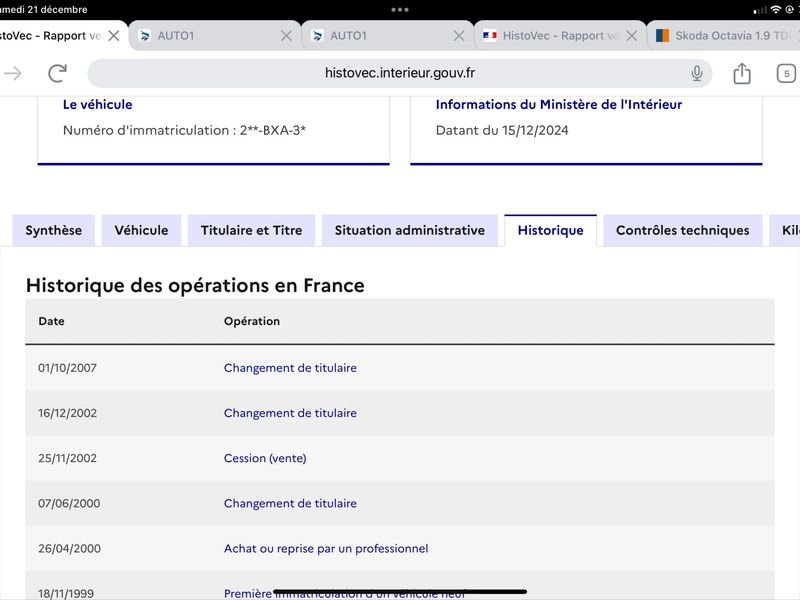
Task: Switch to the Skoda Octavia 1.9 TDI tab
Action: 724,36
